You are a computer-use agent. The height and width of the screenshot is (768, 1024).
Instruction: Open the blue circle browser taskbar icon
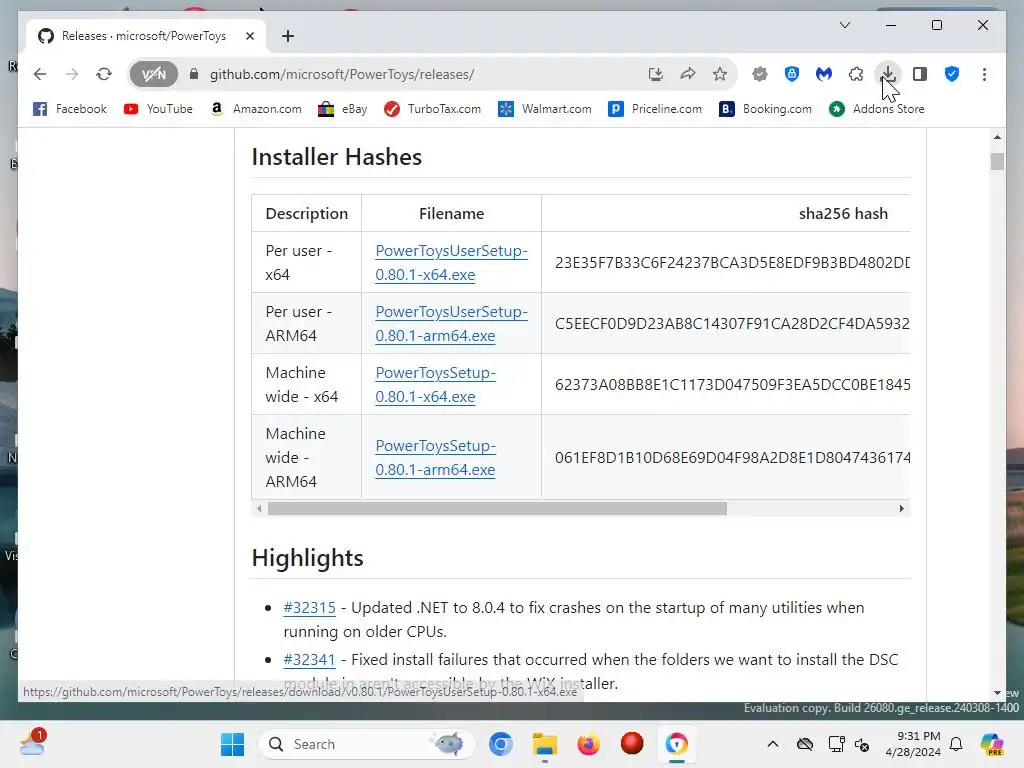(501, 744)
